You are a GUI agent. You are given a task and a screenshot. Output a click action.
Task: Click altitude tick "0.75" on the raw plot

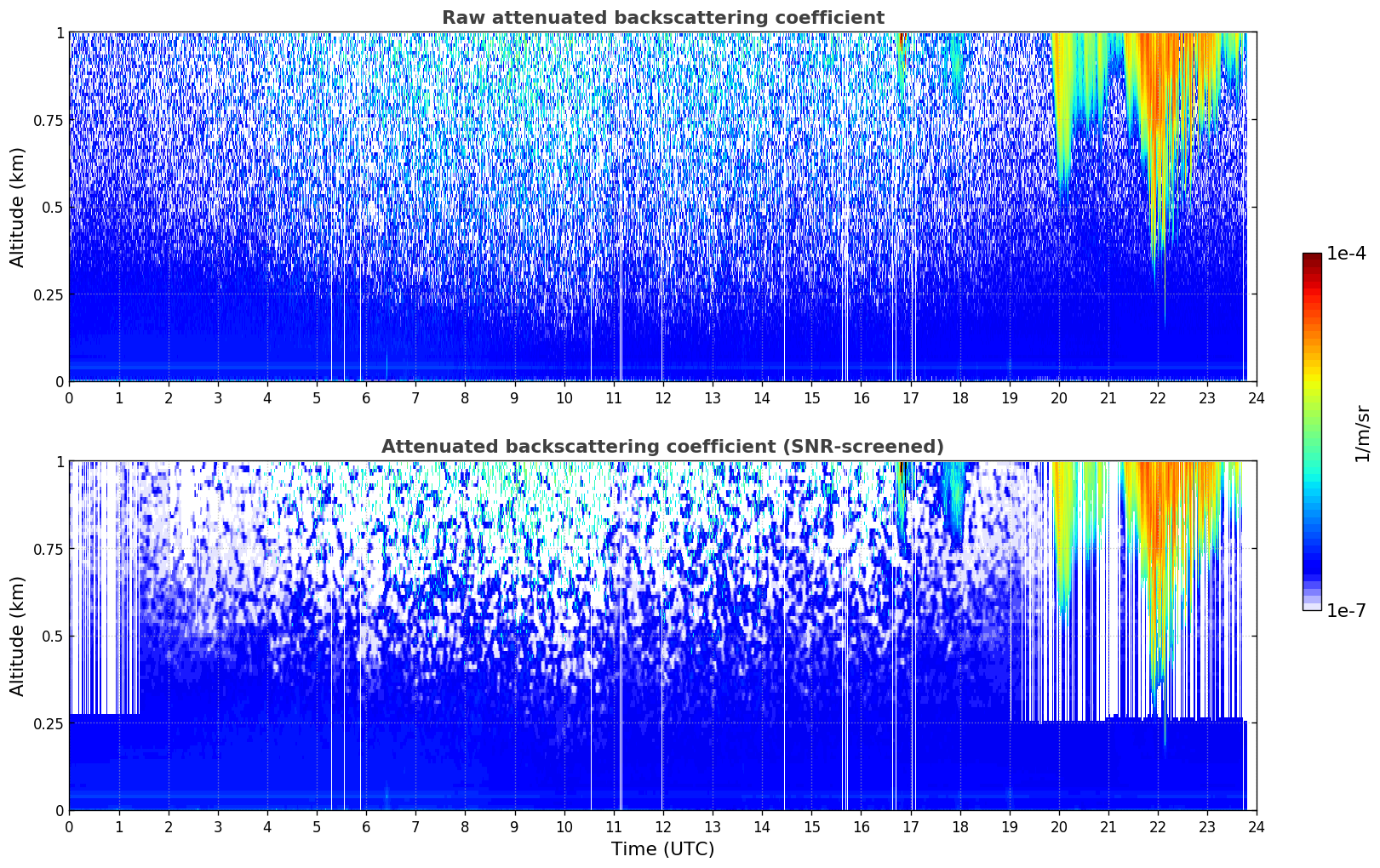pos(49,120)
